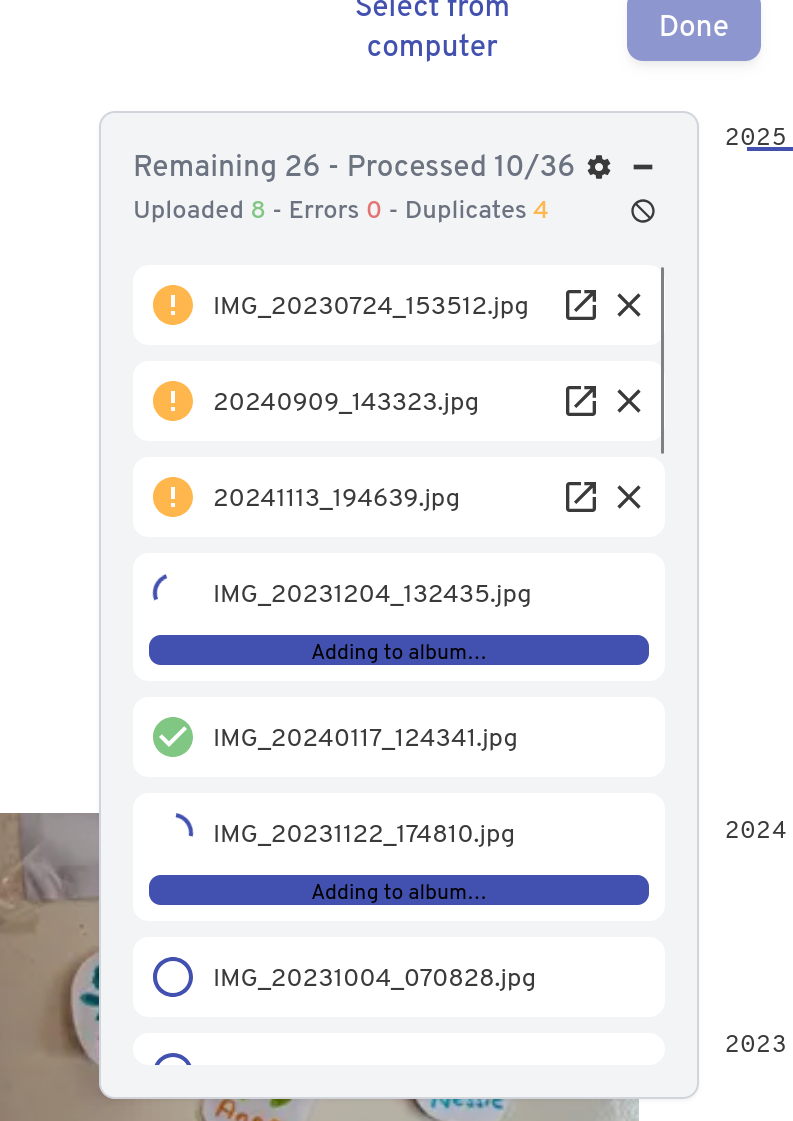
Task: Open IMG_20230724_153512.jpg duplicate in new tab
Action: click(x=581, y=305)
